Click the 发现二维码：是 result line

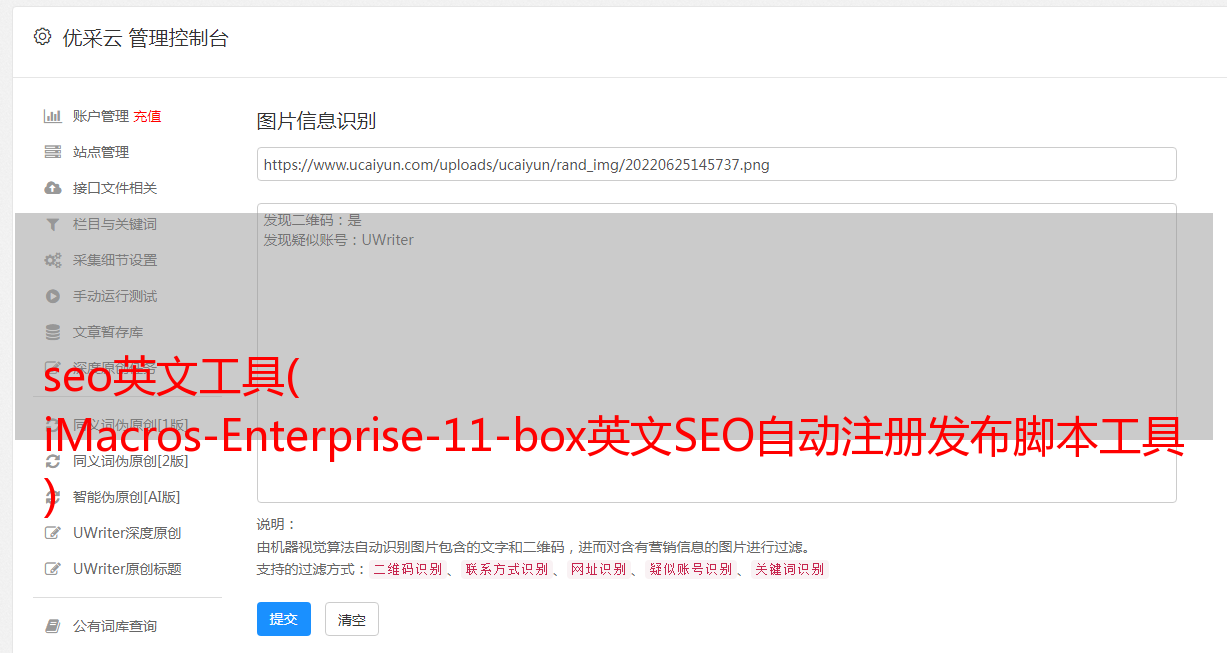coord(312,220)
